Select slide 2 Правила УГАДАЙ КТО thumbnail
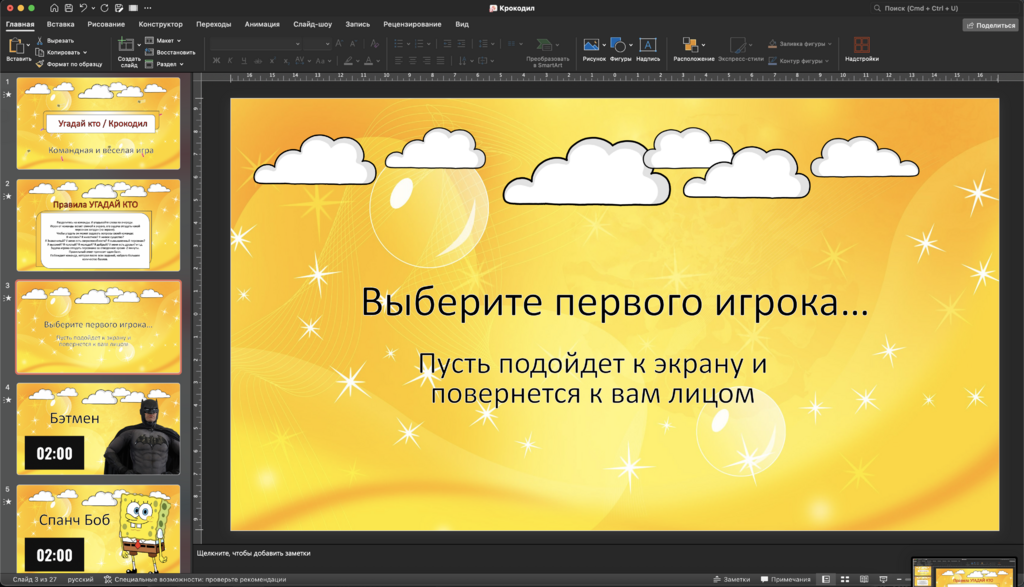This screenshot has width=1024, height=587. (x=98, y=225)
